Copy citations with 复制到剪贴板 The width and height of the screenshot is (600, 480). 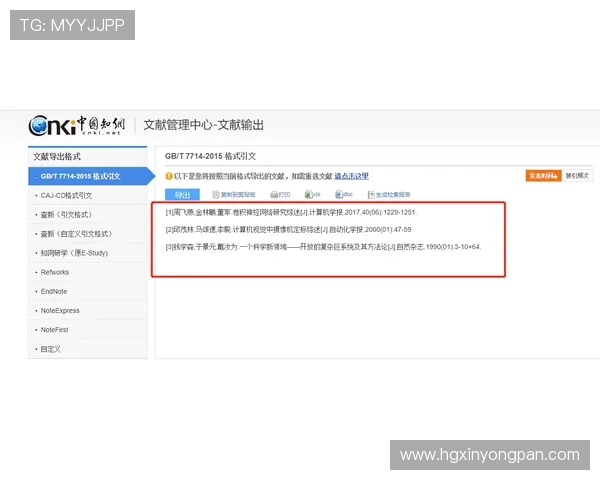pos(234,195)
